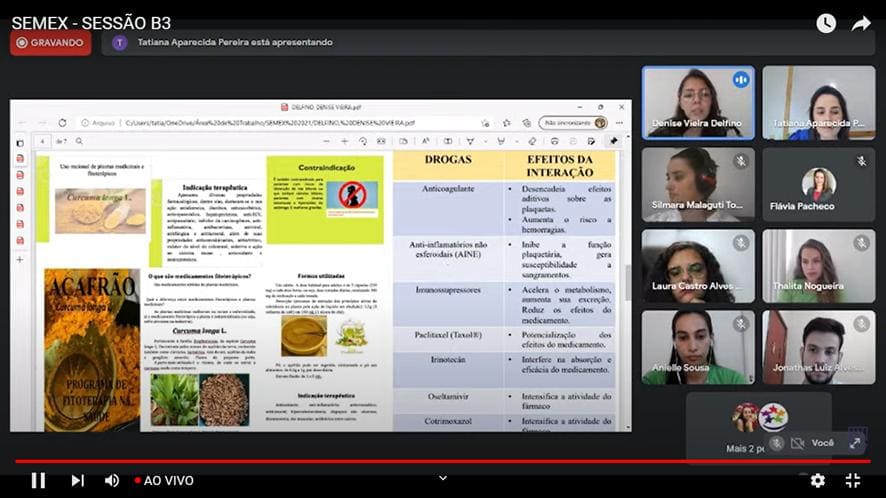This screenshot has width=886, height=498.
Task: Click the PDF page number field
Action: click(x=42, y=141)
